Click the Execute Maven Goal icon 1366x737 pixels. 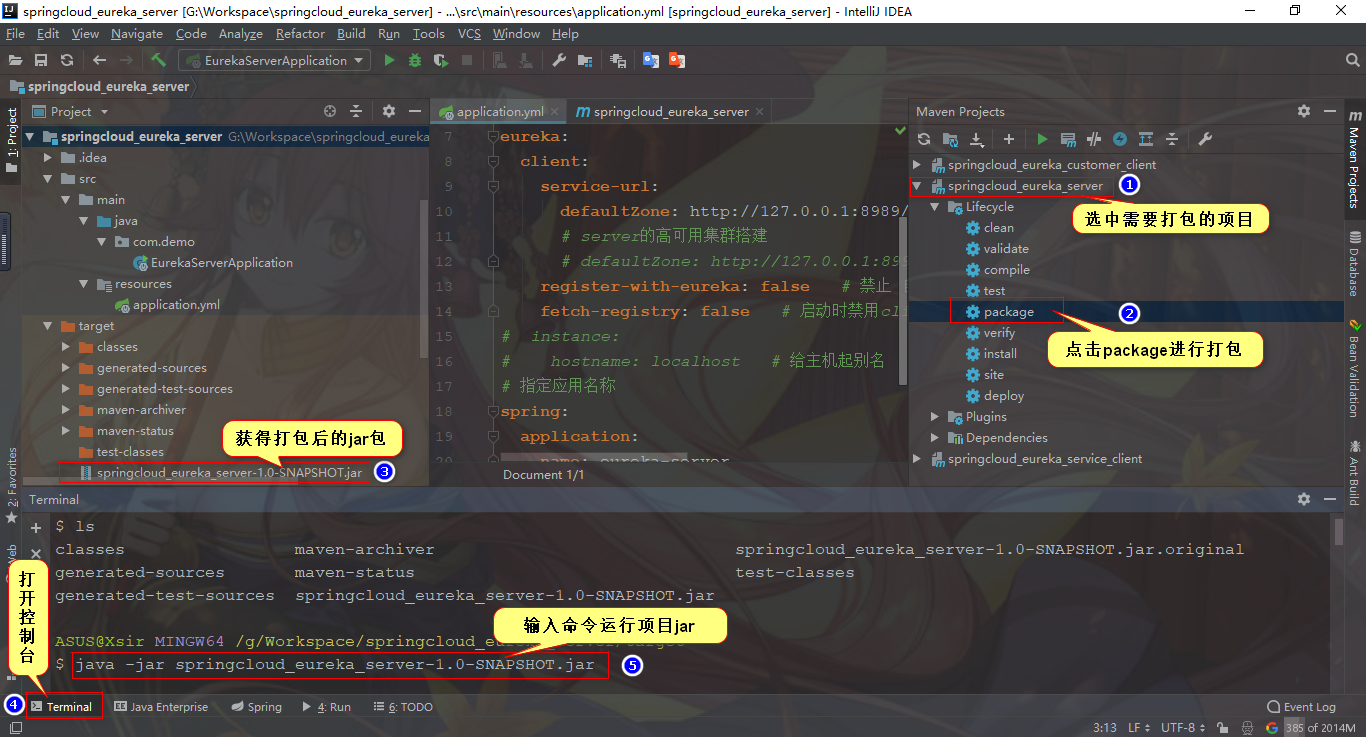[x=1068, y=139]
